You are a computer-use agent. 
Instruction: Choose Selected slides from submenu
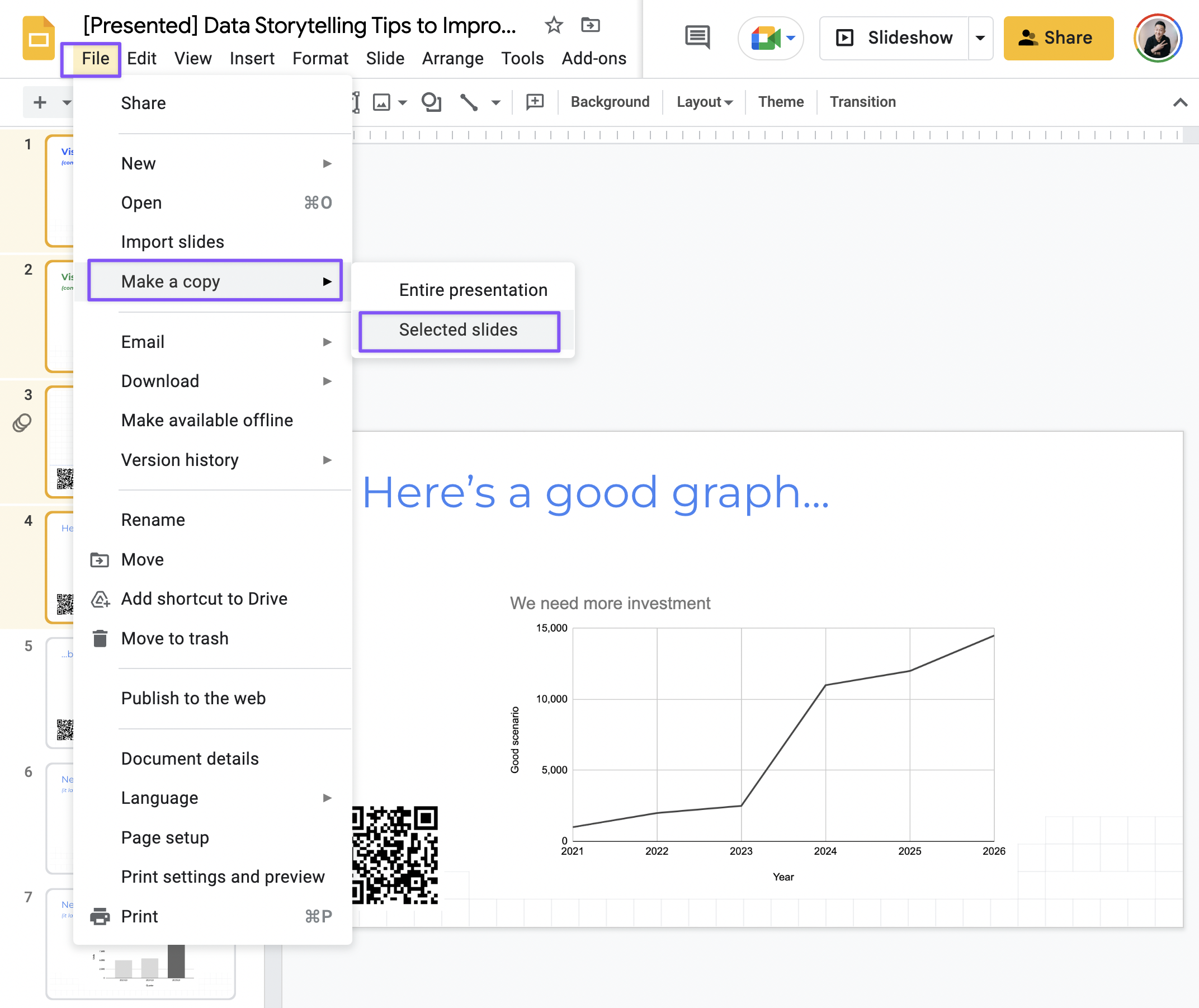[x=459, y=330]
